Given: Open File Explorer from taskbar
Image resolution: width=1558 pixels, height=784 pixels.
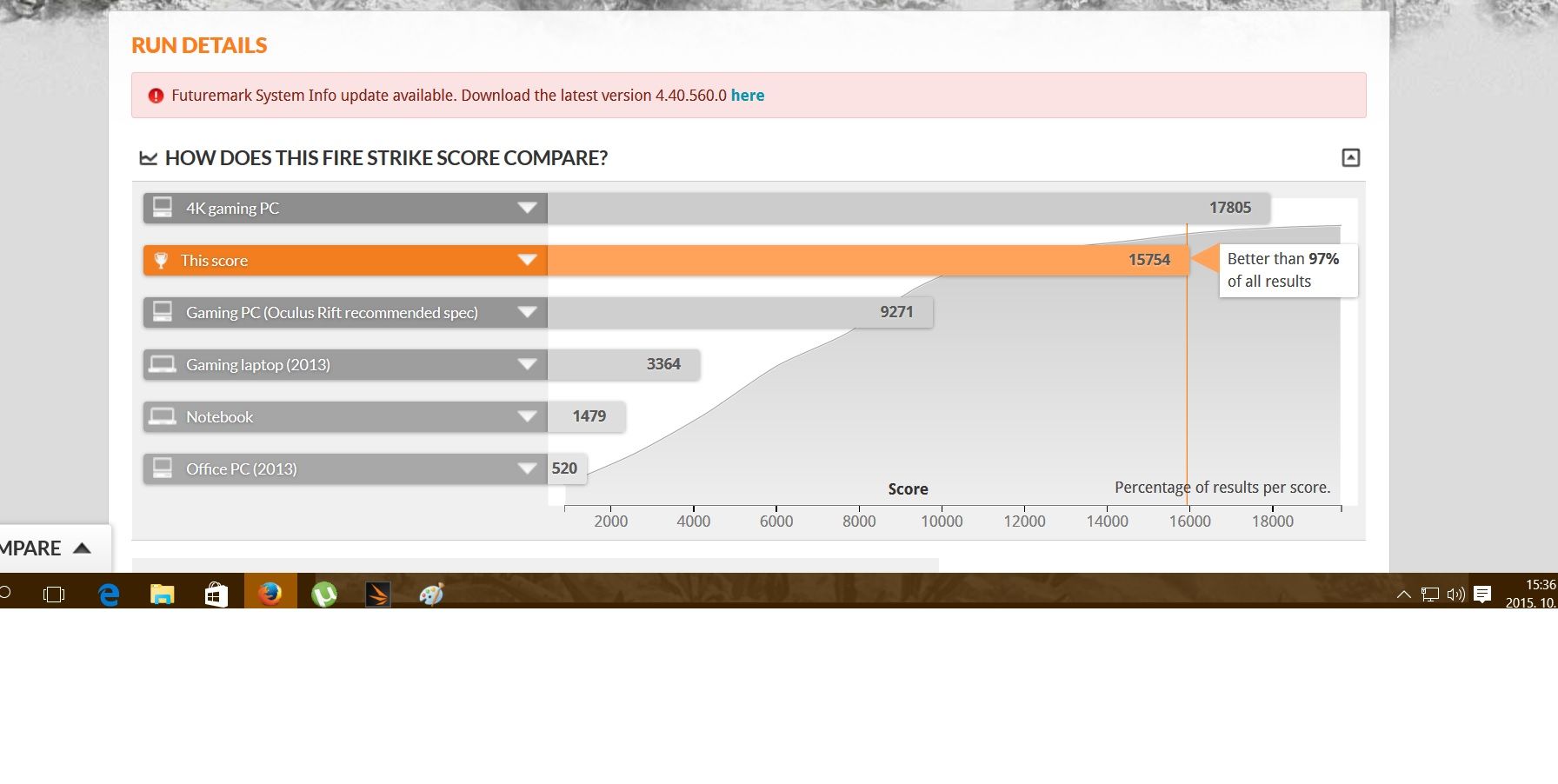Looking at the screenshot, I should coord(163,595).
